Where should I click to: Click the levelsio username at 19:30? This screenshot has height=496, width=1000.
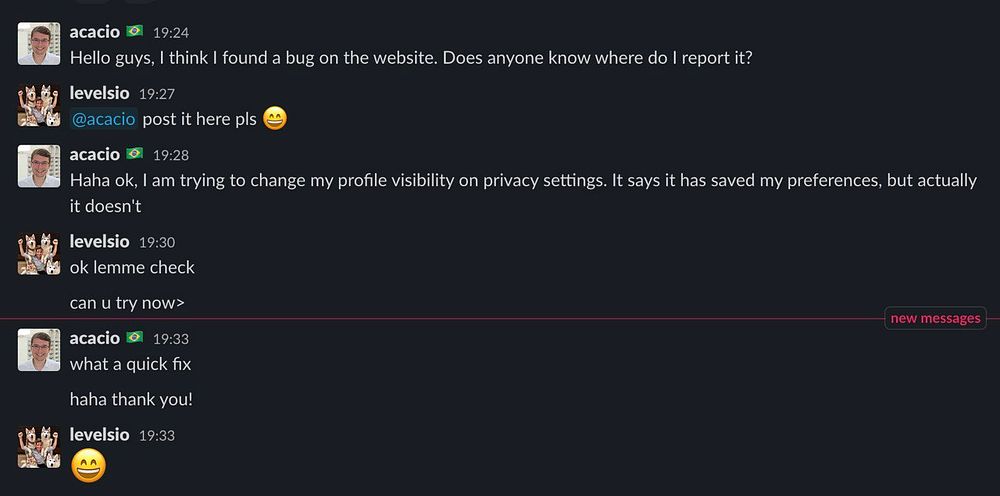coord(99,241)
